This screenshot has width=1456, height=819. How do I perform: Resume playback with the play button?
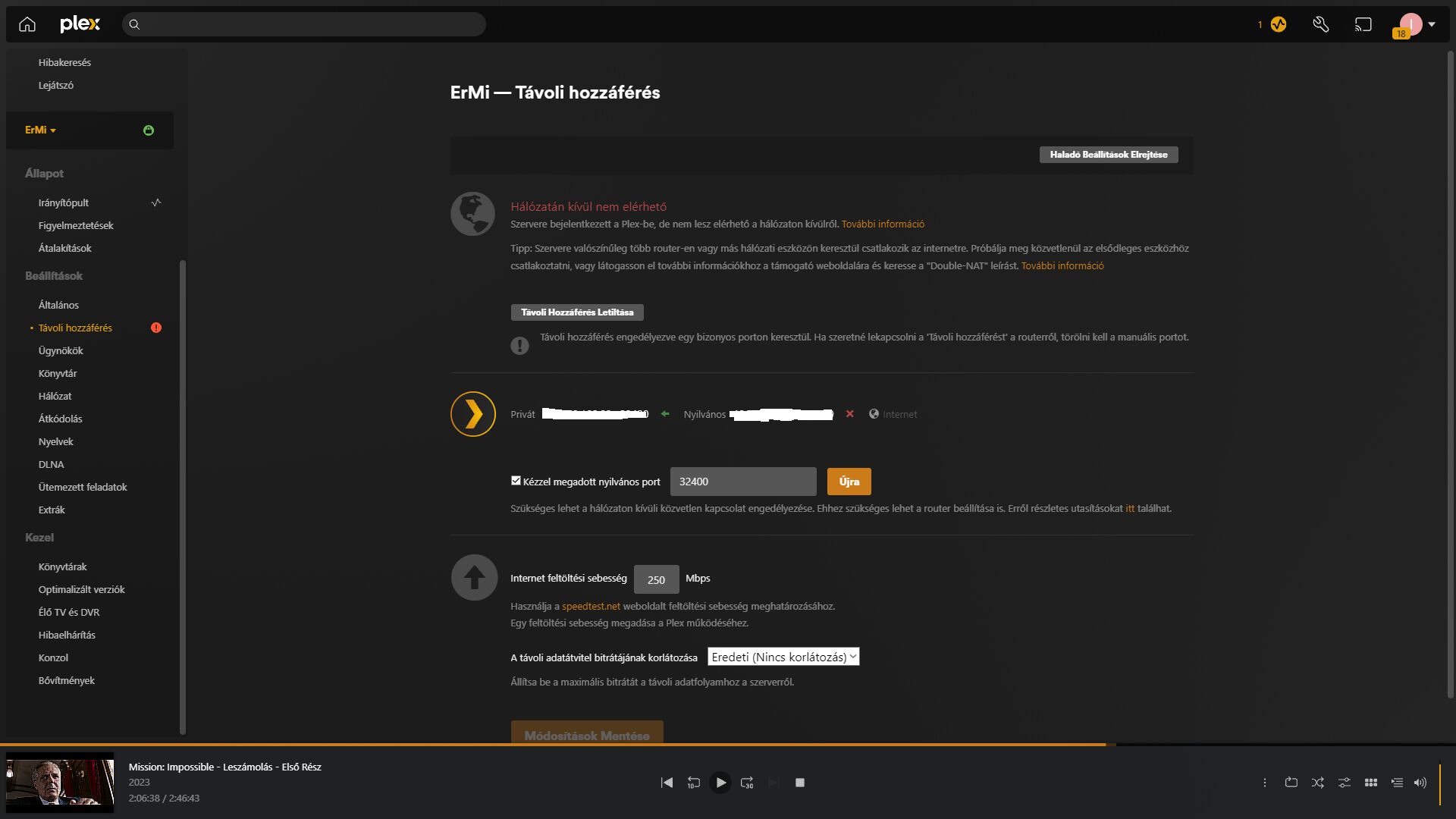click(x=720, y=783)
